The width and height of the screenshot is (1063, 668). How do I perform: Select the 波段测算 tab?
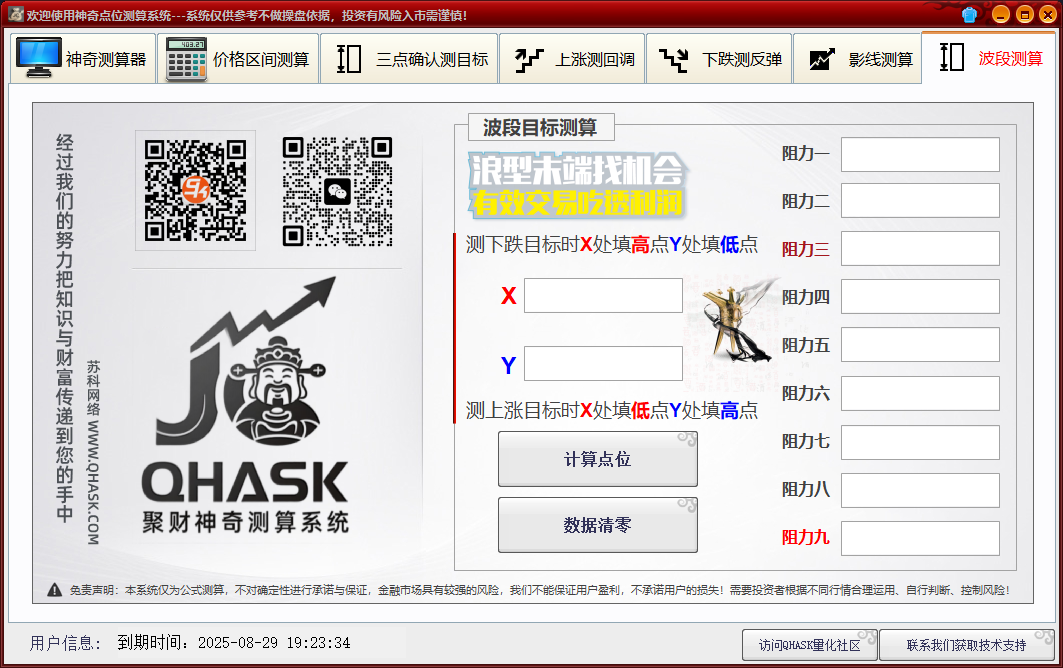(x=990, y=58)
